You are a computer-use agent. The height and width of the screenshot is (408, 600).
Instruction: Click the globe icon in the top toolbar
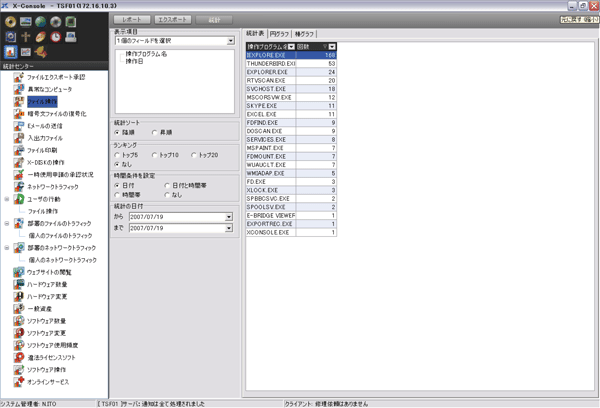point(41,22)
